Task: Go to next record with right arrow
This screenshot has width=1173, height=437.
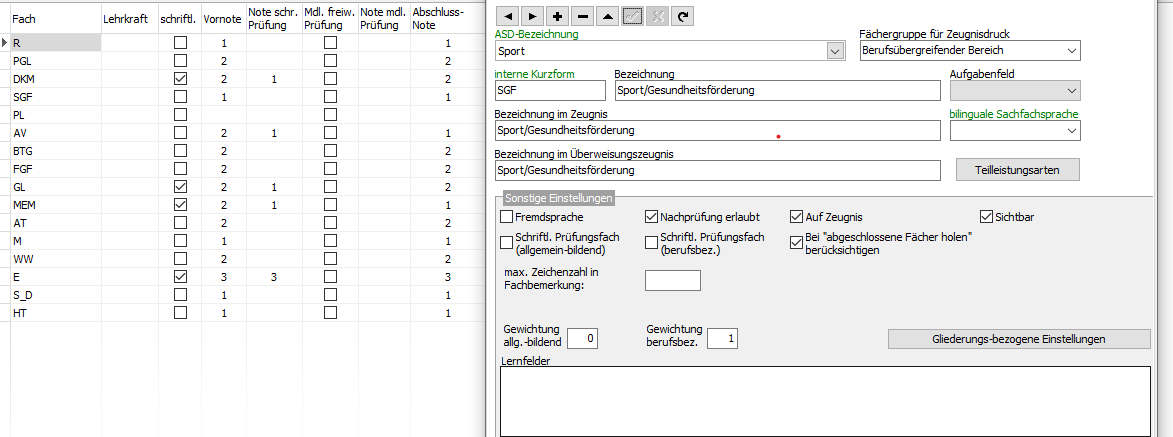Action: pyautogui.click(x=531, y=16)
